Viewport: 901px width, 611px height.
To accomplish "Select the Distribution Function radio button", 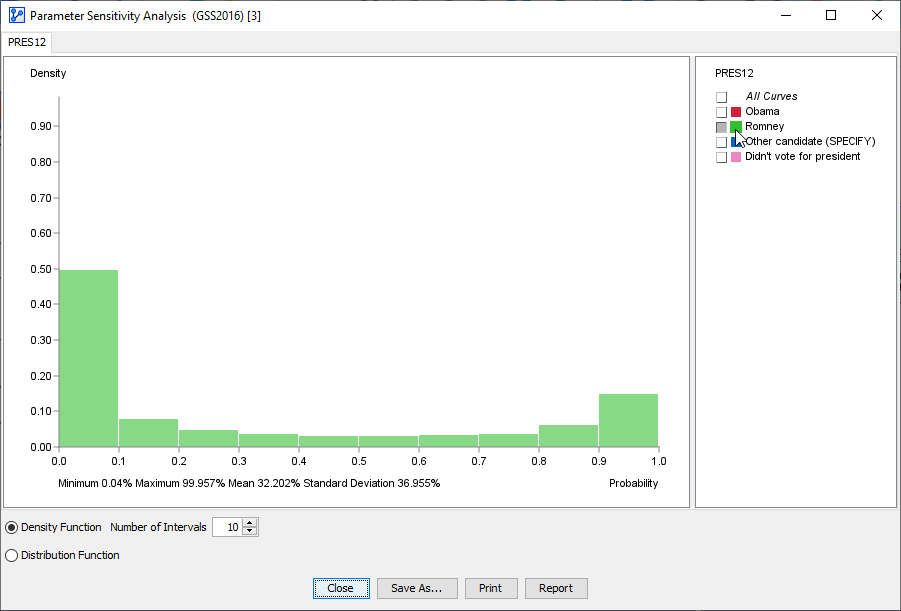I will click(10, 555).
